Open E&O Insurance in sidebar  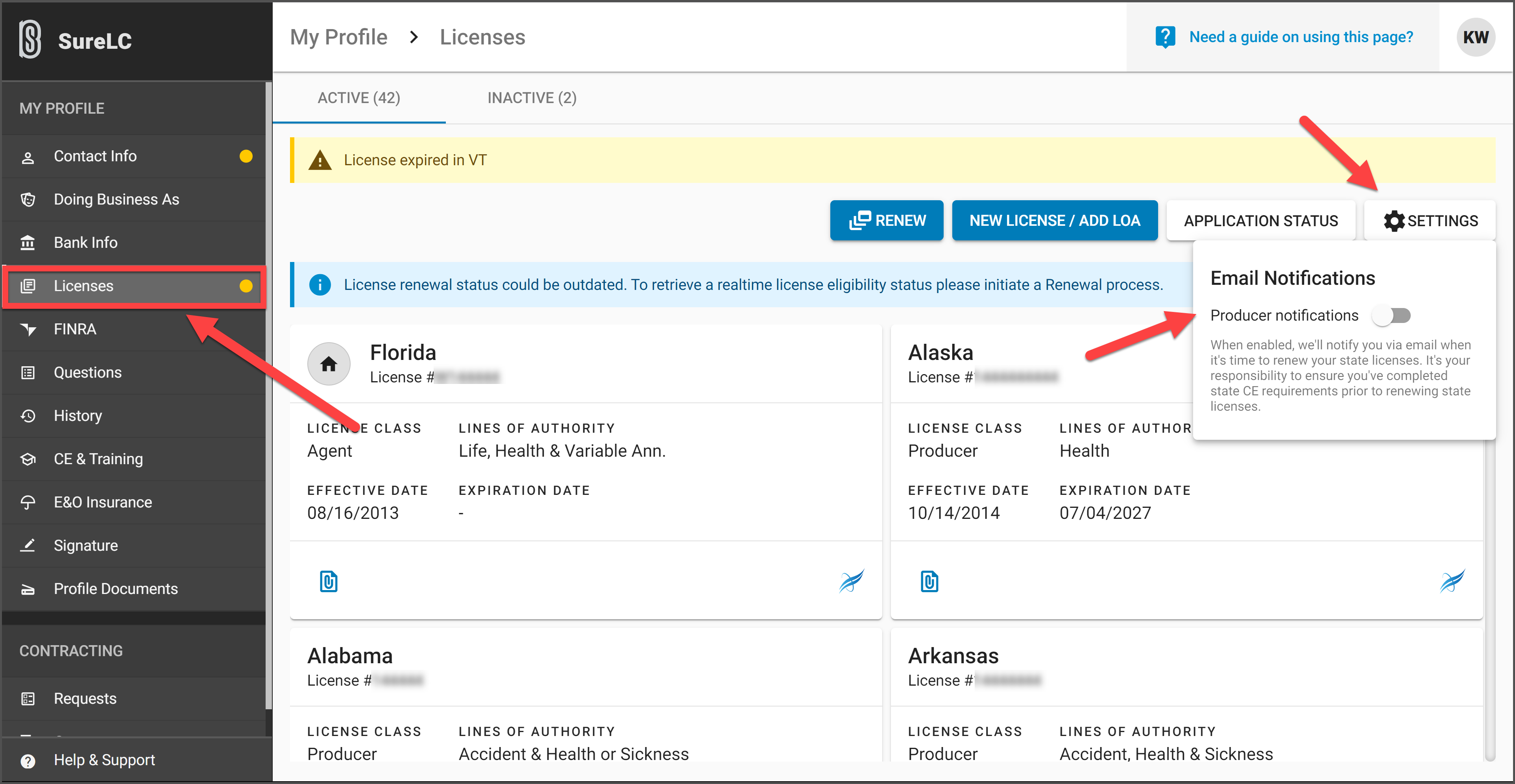(x=134, y=502)
